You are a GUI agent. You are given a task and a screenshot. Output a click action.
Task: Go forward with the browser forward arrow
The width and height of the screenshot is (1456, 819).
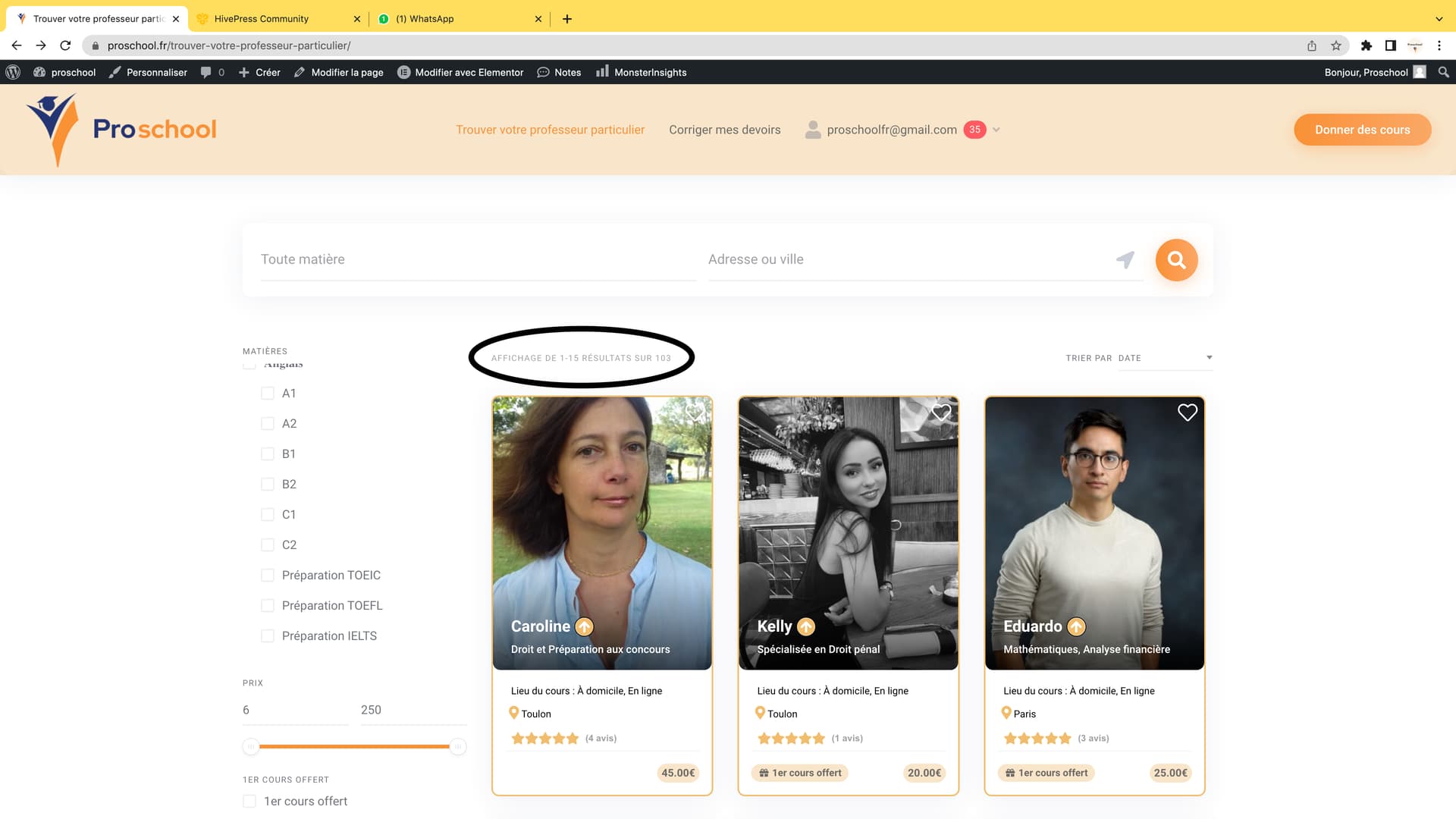coord(41,45)
